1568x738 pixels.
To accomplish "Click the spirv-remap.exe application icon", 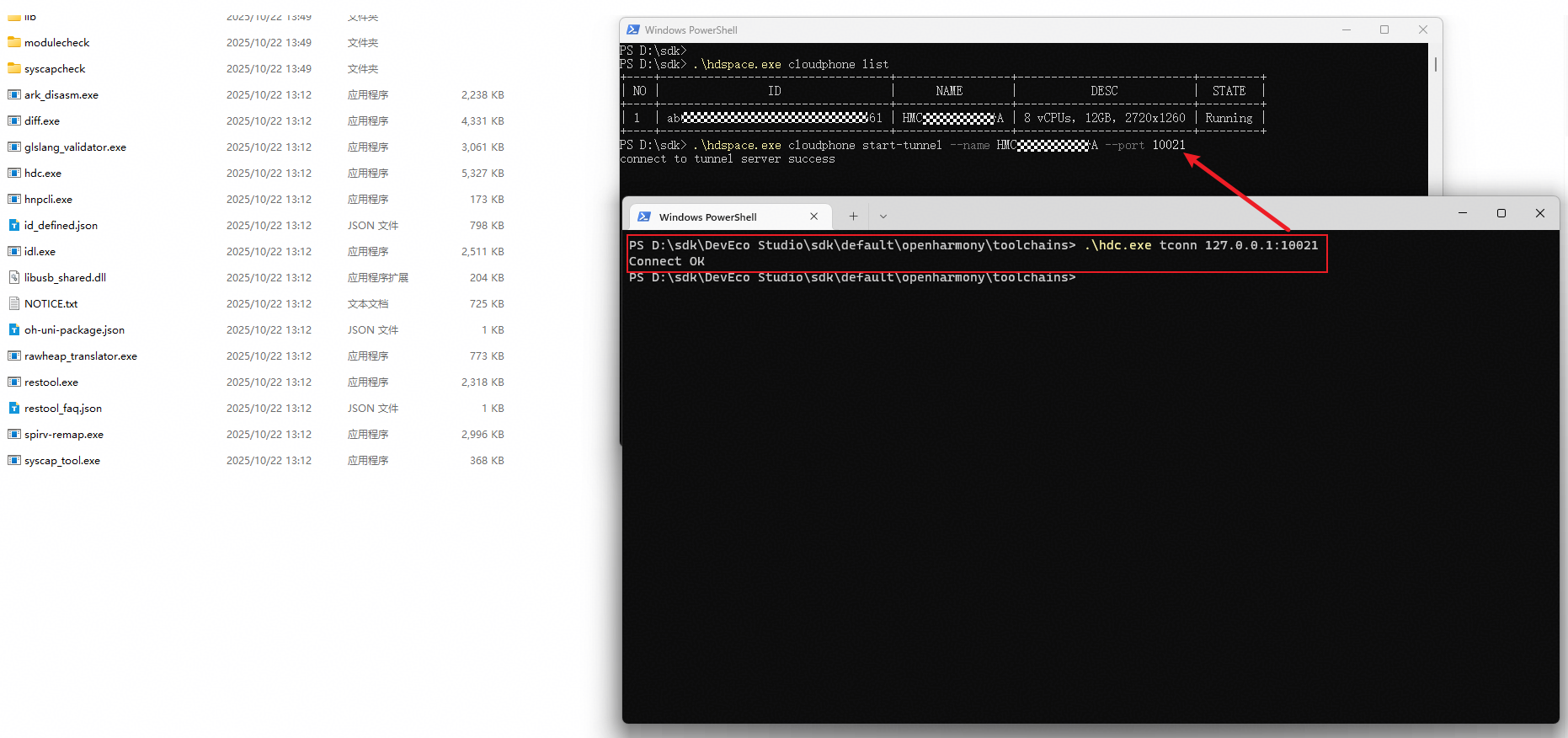I will click(x=14, y=434).
